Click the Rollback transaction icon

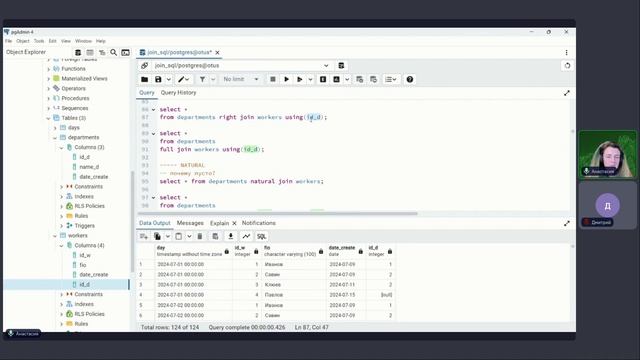[373, 79]
